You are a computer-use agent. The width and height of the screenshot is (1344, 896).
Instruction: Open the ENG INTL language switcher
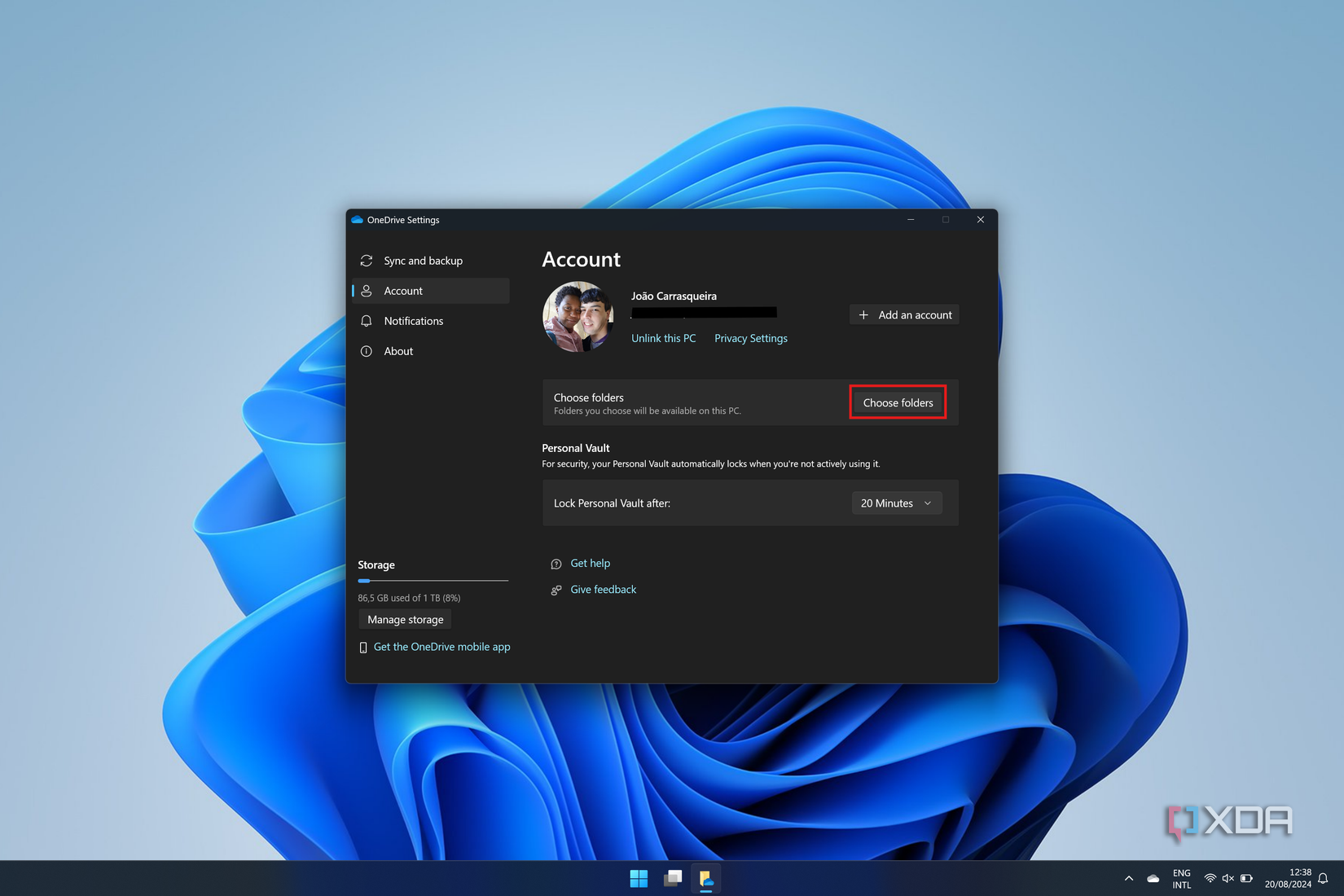click(x=1181, y=878)
